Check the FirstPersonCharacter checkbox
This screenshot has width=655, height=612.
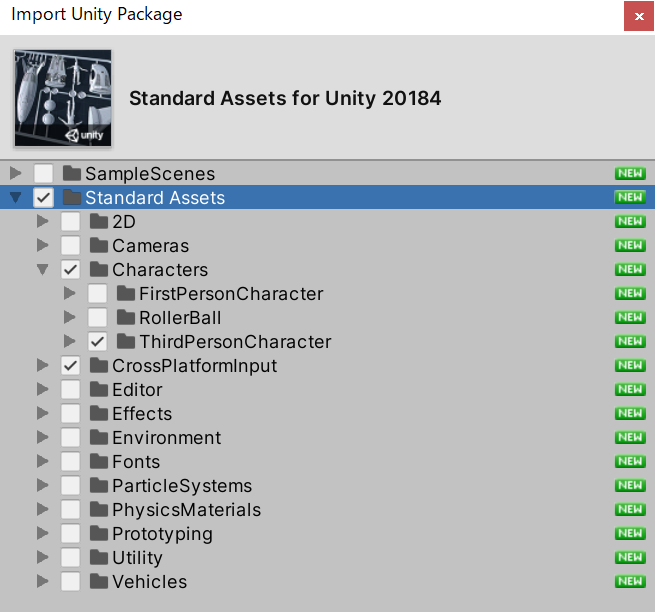(97, 293)
